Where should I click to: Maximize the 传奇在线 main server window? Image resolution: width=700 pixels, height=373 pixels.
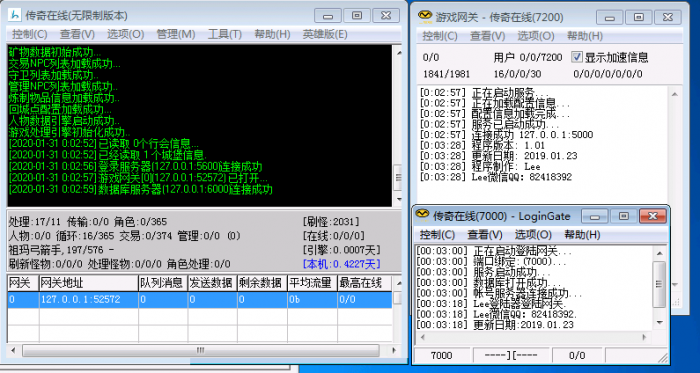click(x=357, y=16)
